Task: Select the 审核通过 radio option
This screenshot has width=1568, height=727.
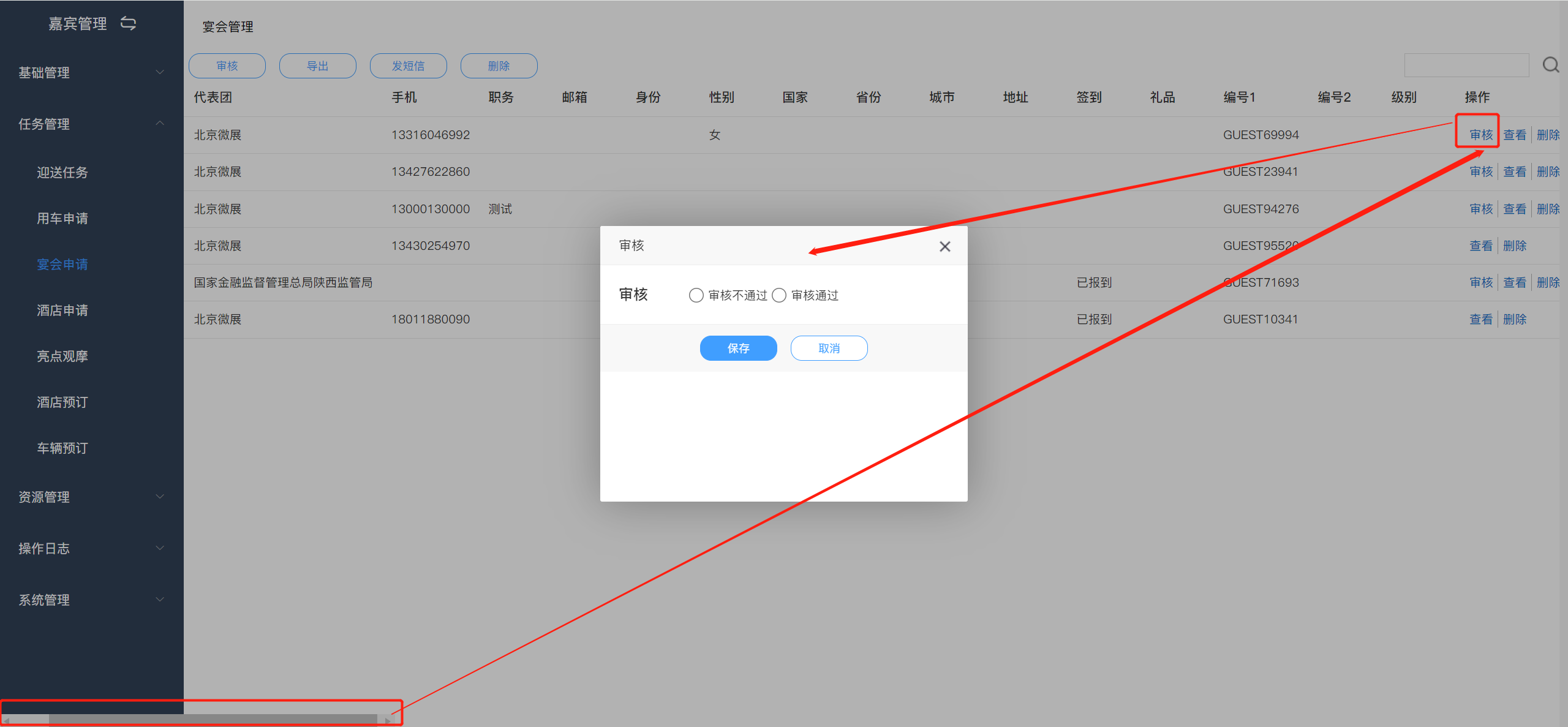Action: (x=778, y=295)
